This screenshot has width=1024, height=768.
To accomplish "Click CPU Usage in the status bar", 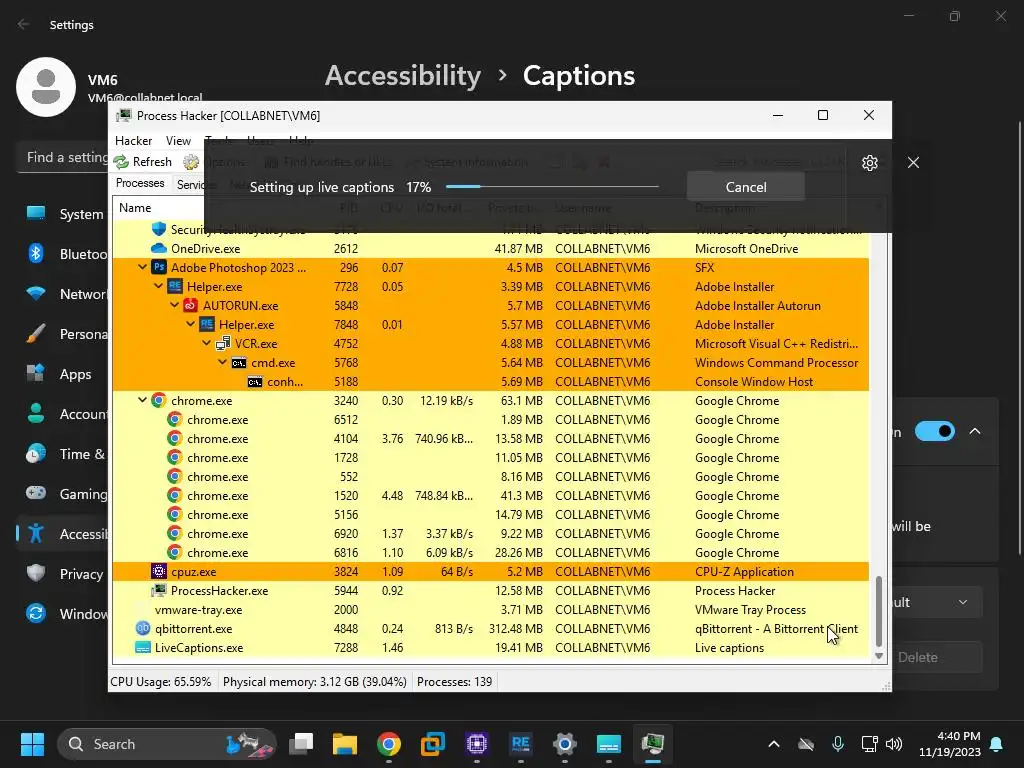I will [x=161, y=682].
